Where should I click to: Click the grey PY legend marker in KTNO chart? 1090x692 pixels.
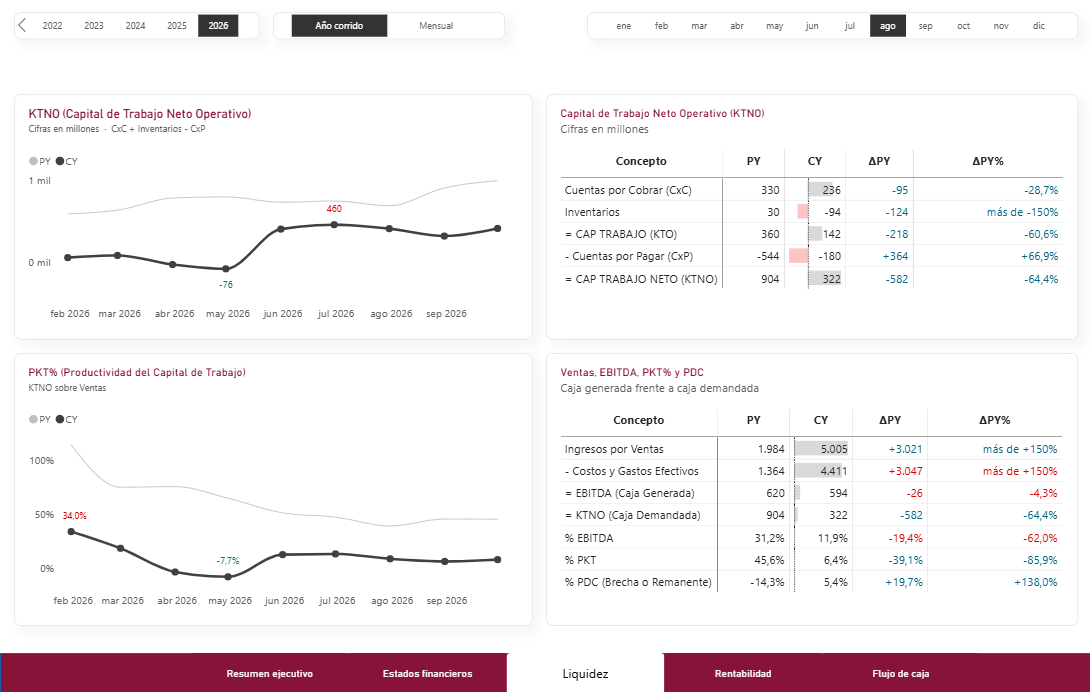[x=33, y=161]
